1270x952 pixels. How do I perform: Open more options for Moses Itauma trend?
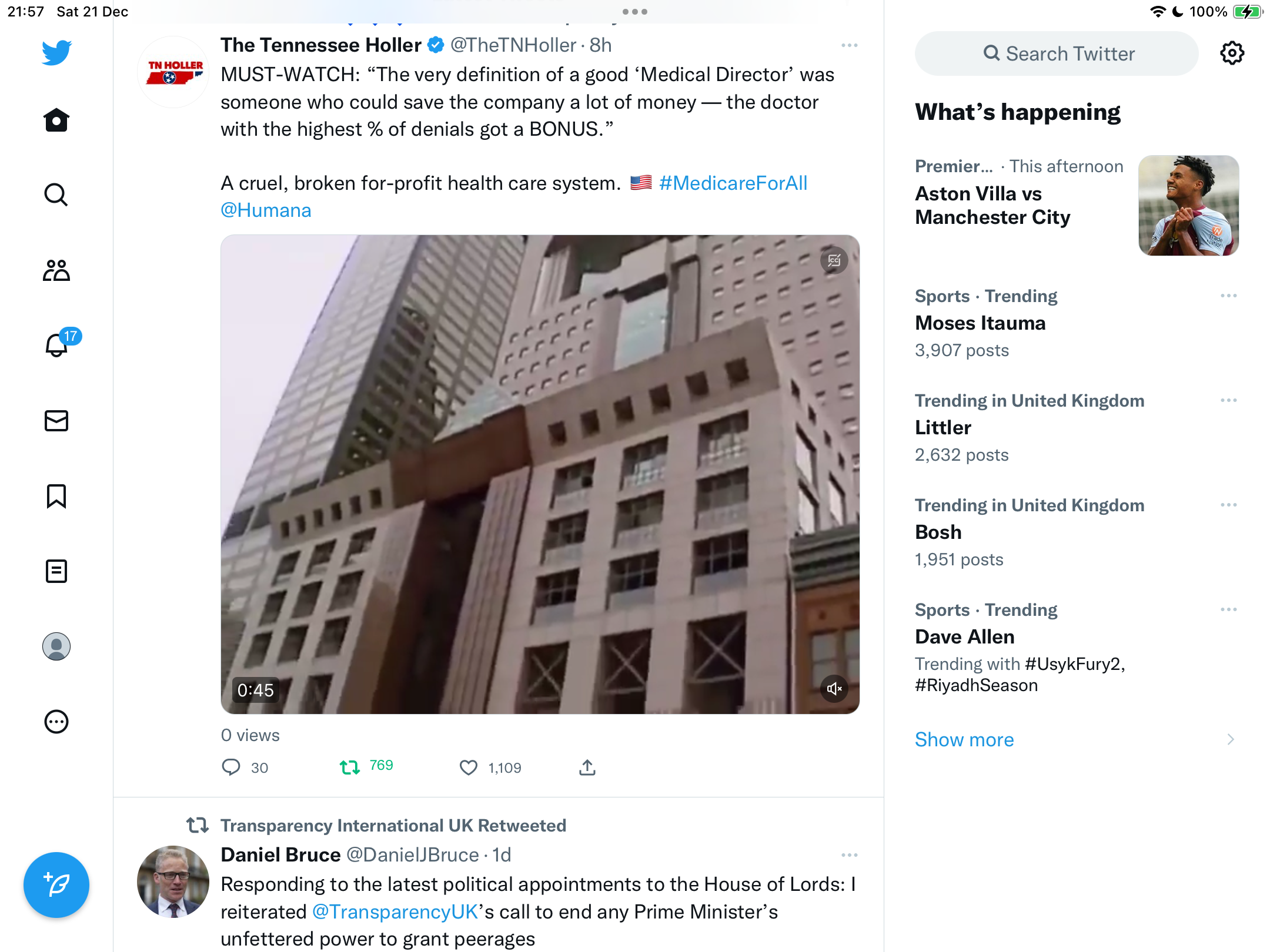pyautogui.click(x=1228, y=296)
